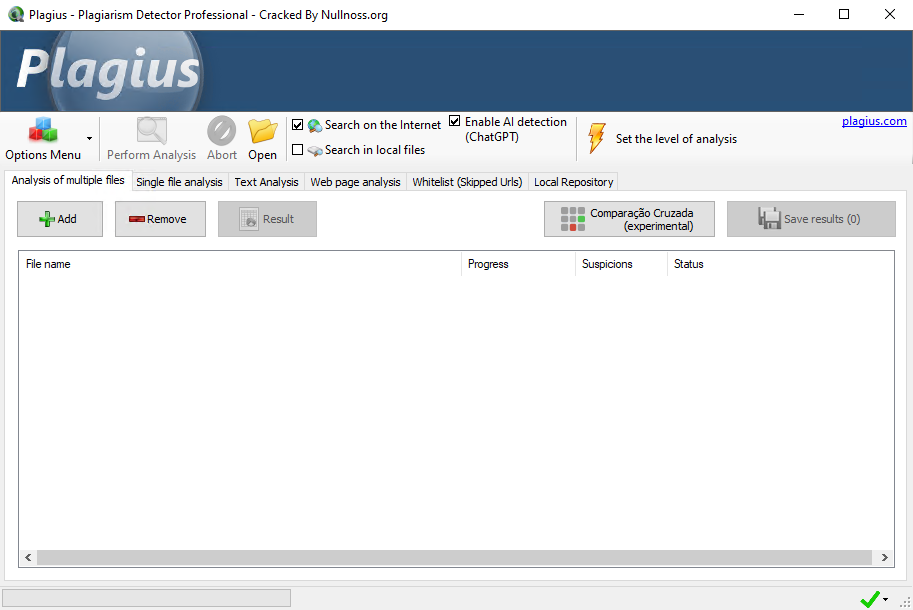
Task: Enable Search in local files checkbox
Action: point(298,150)
